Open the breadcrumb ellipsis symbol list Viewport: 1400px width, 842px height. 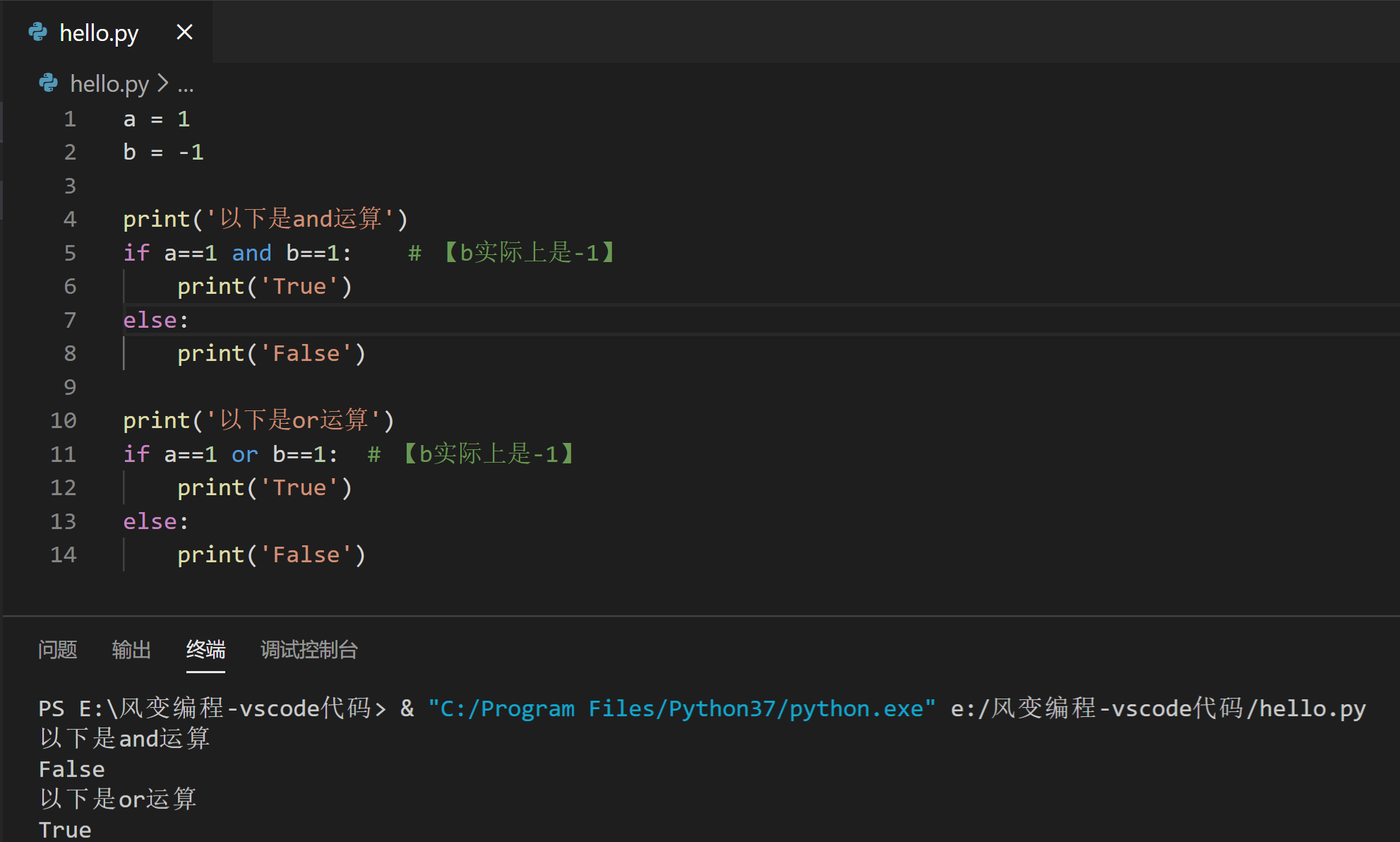(186, 85)
